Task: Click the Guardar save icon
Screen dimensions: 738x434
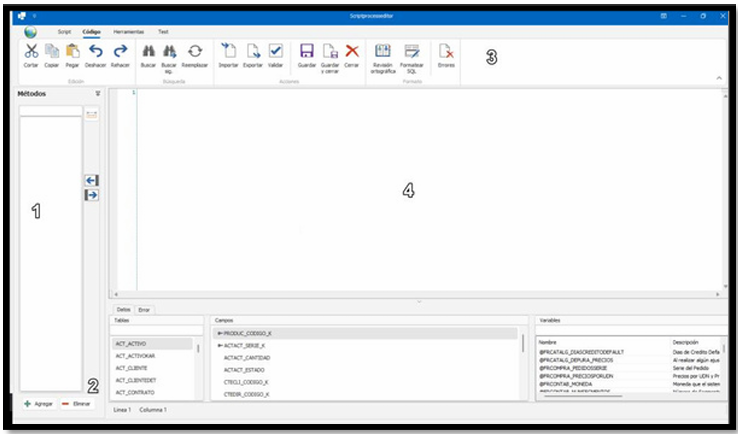Action: (307, 51)
